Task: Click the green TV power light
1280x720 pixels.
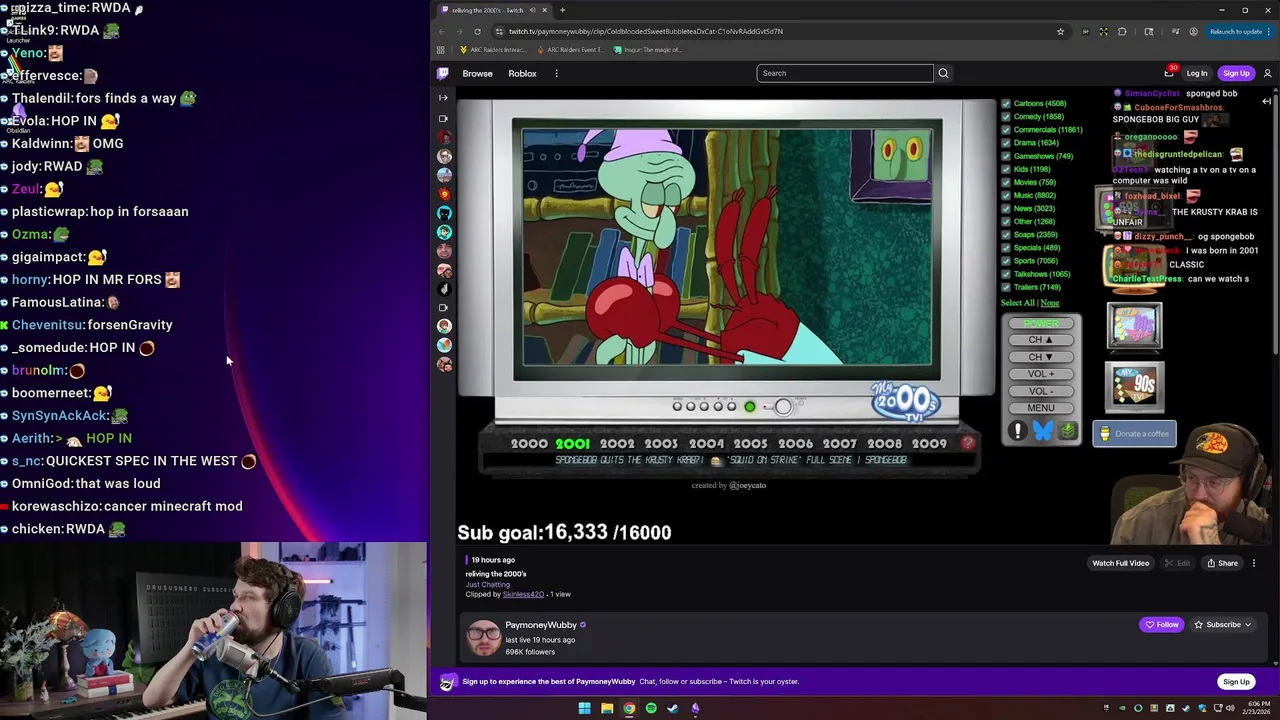Action: pos(749,407)
